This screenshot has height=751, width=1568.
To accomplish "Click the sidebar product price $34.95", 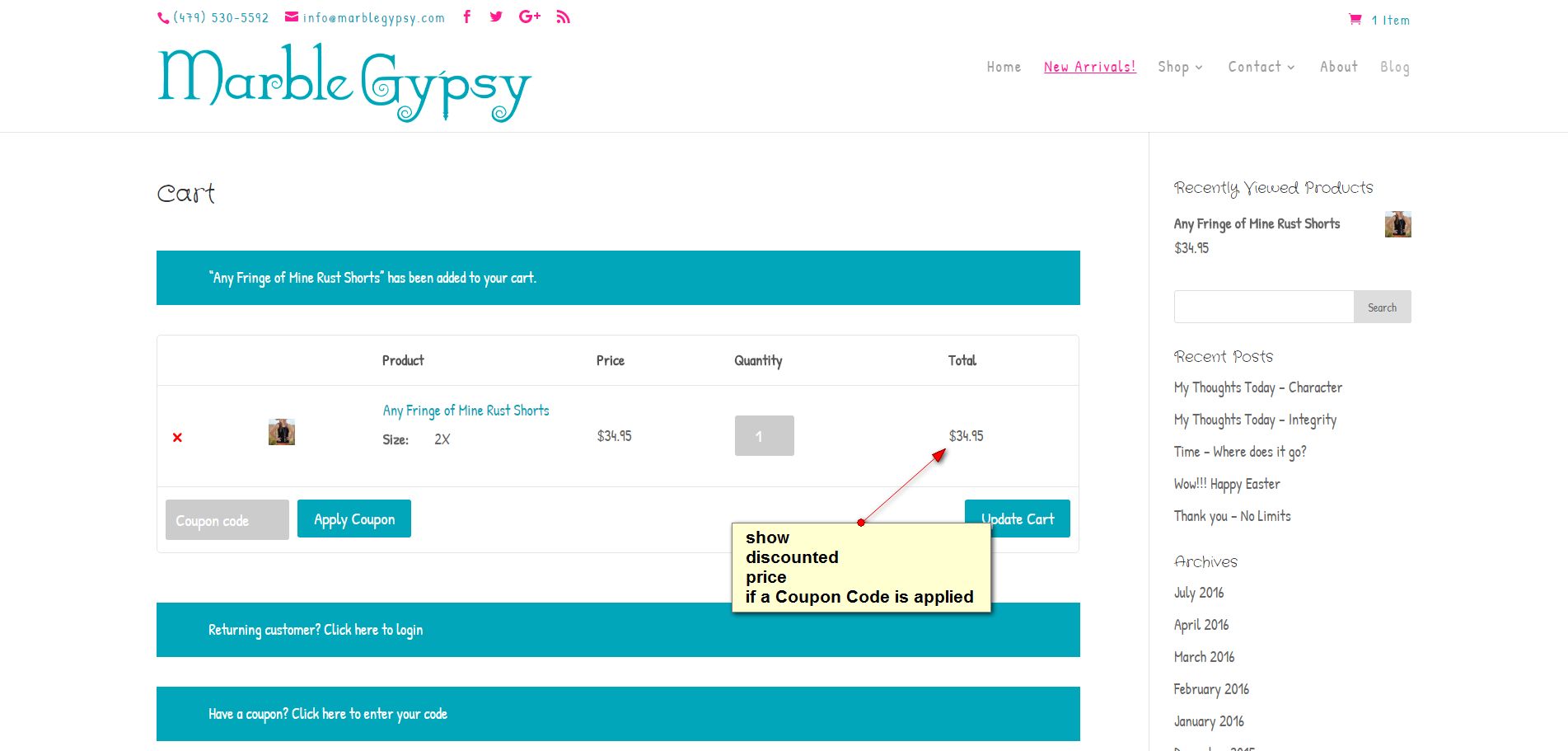I will click(x=1191, y=247).
